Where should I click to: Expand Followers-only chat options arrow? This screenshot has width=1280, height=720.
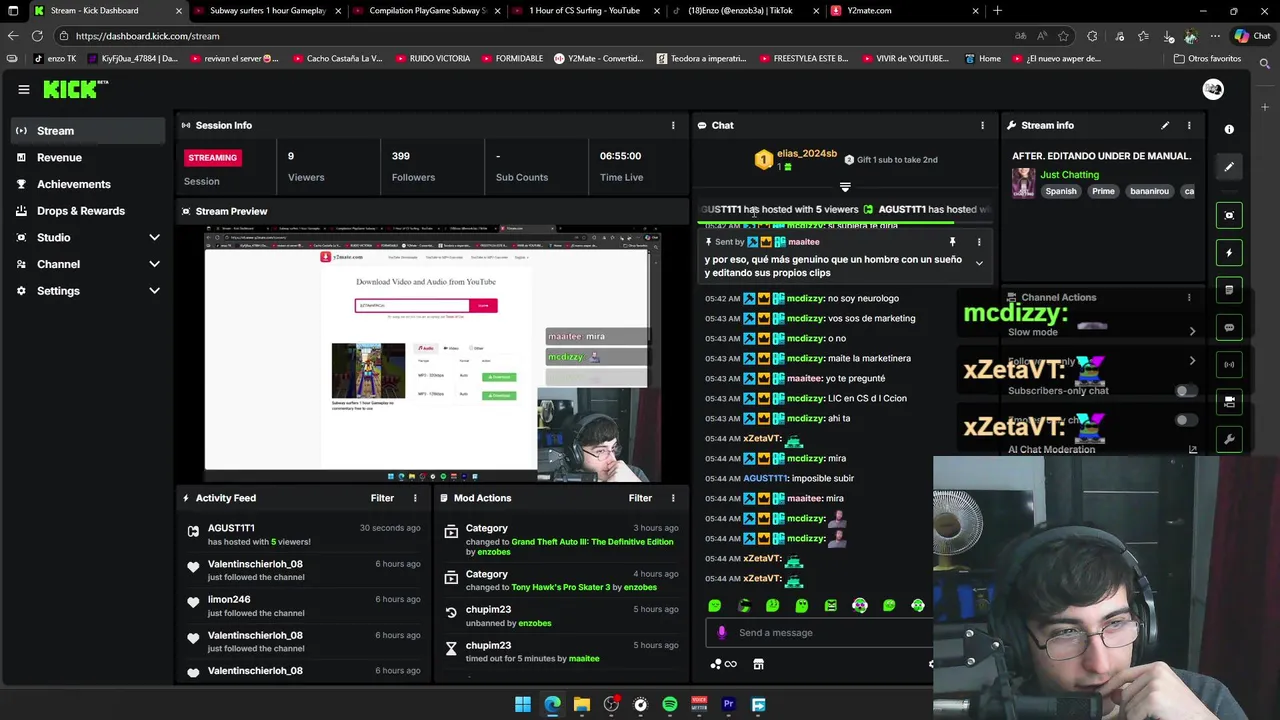point(1192,361)
